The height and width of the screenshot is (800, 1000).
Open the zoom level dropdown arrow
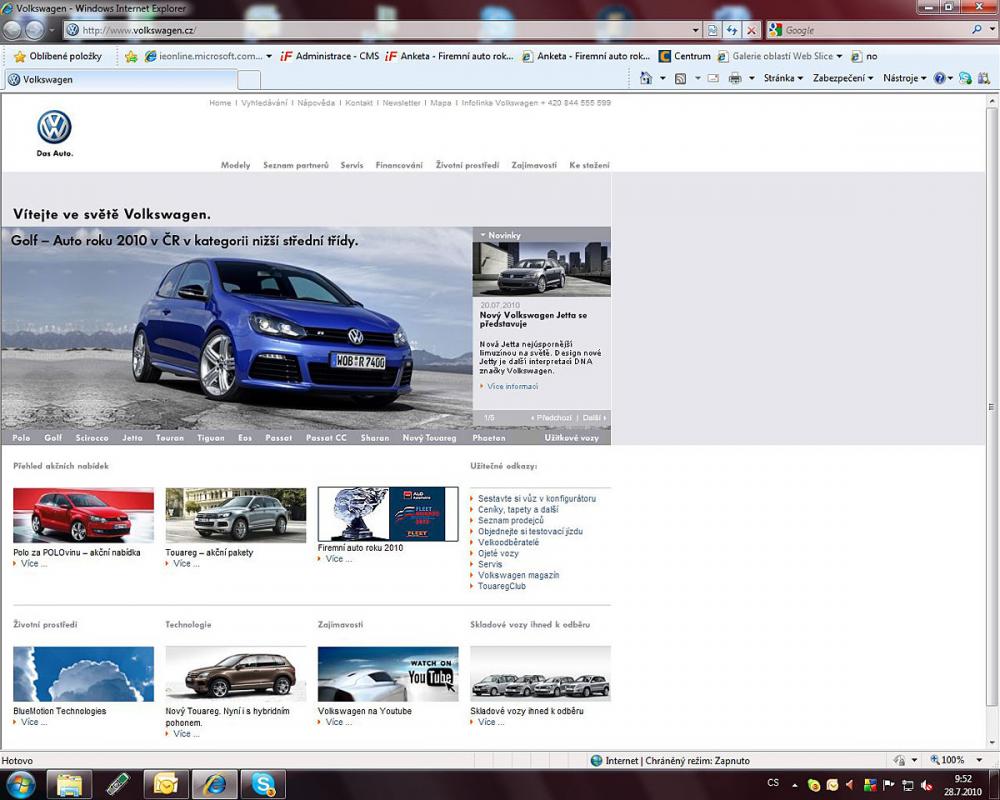tap(980, 760)
